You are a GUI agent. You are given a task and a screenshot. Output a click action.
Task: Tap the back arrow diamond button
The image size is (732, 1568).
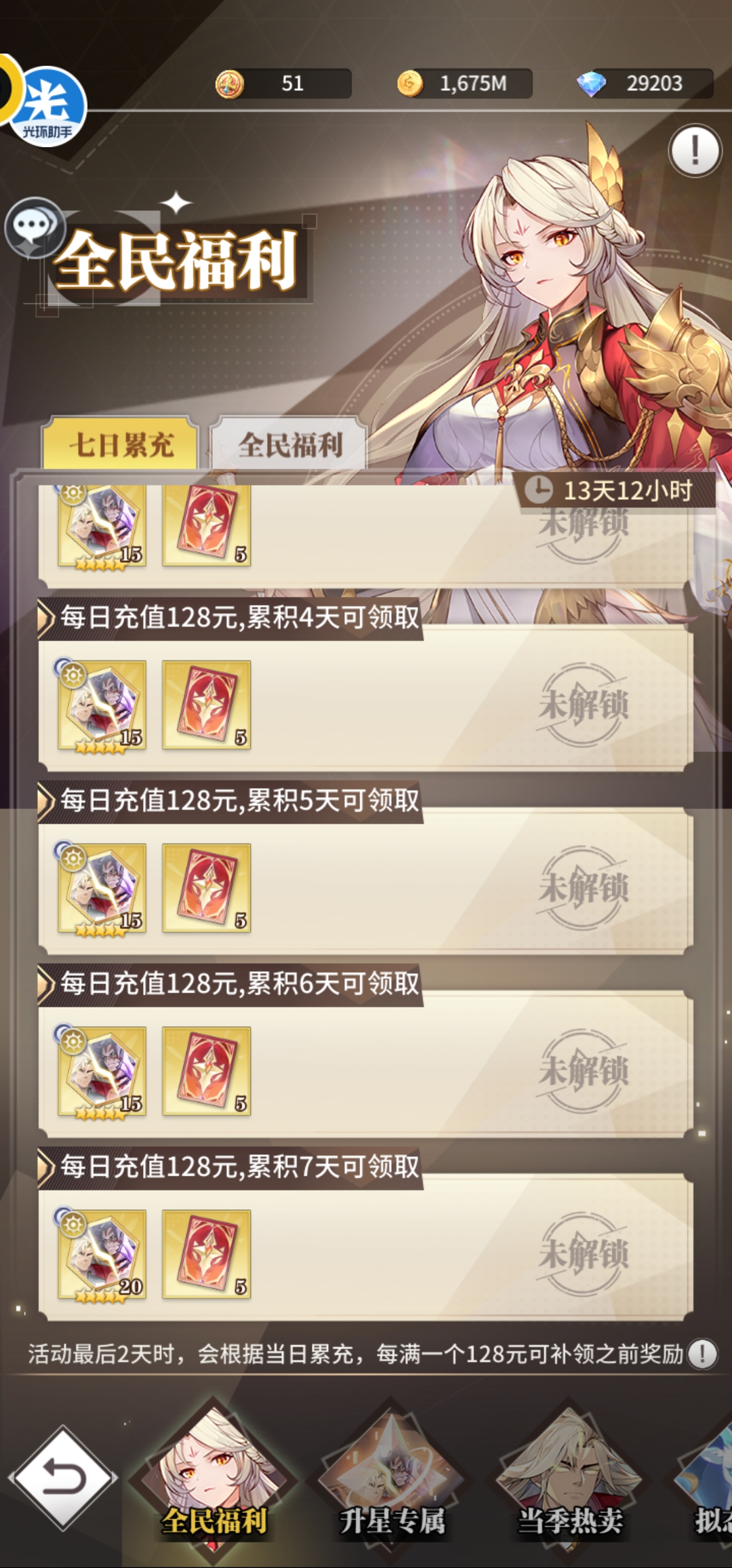(62, 1477)
